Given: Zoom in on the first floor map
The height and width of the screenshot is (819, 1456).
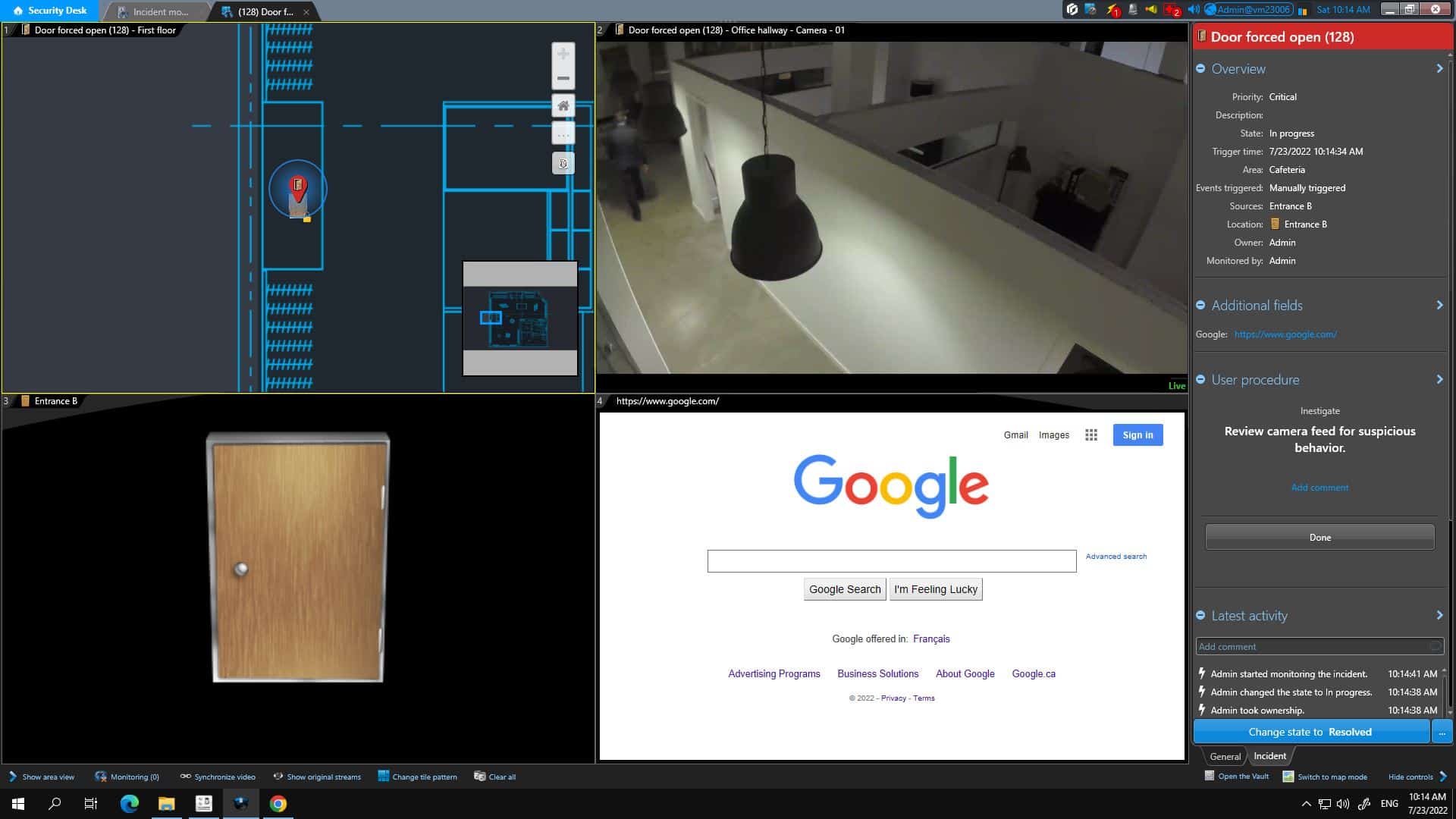Looking at the screenshot, I should pyautogui.click(x=563, y=54).
